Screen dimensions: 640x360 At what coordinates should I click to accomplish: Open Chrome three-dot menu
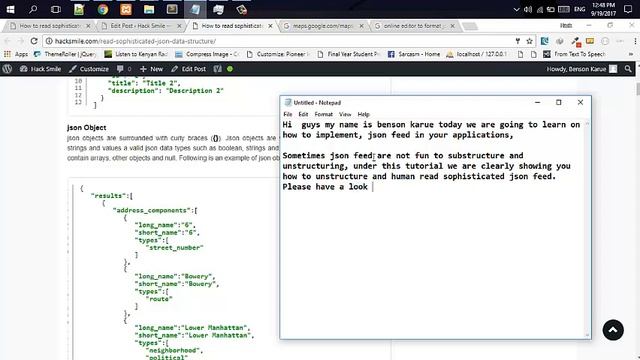[635, 41]
